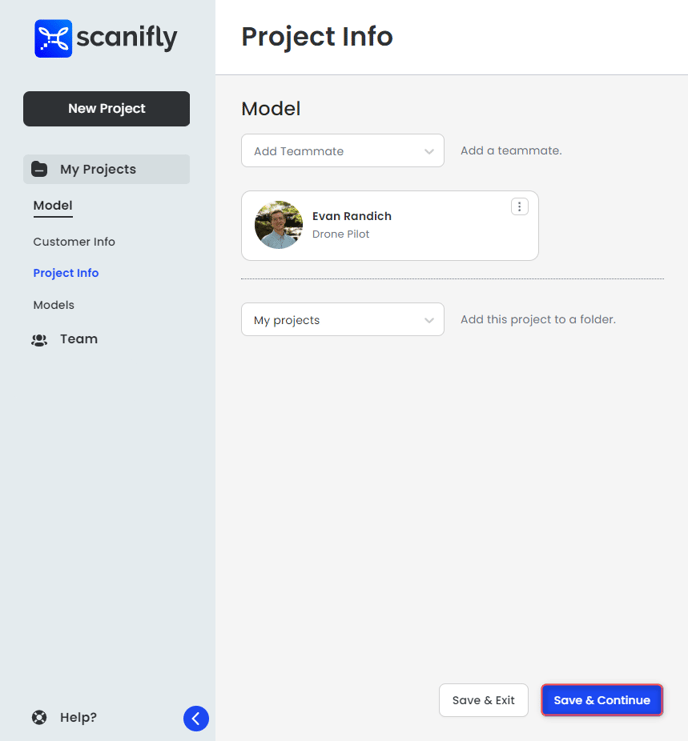Open Evan Randich's three-dot options menu
688x741 pixels.
pos(519,207)
